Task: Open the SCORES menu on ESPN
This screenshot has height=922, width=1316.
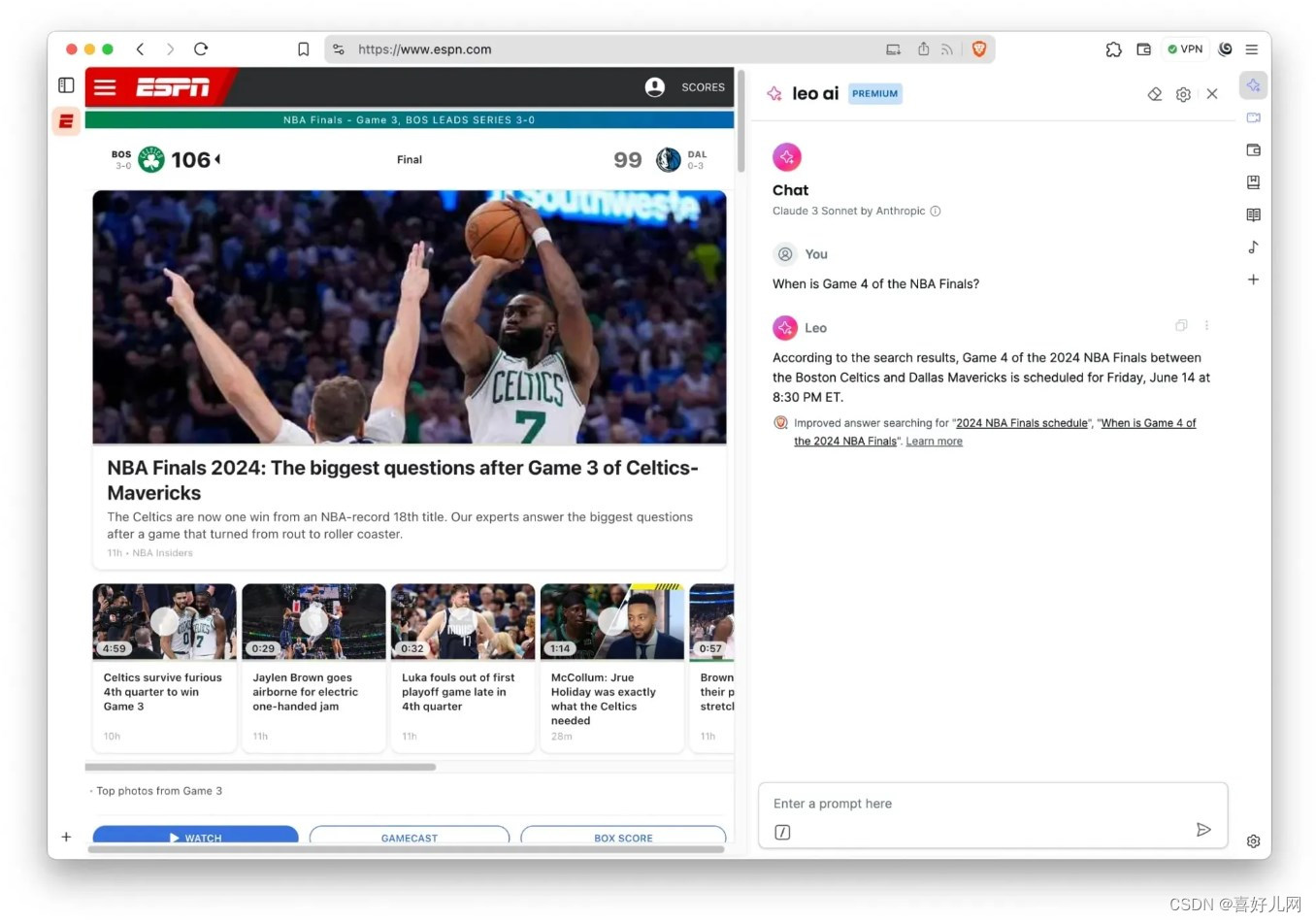Action: [x=703, y=87]
